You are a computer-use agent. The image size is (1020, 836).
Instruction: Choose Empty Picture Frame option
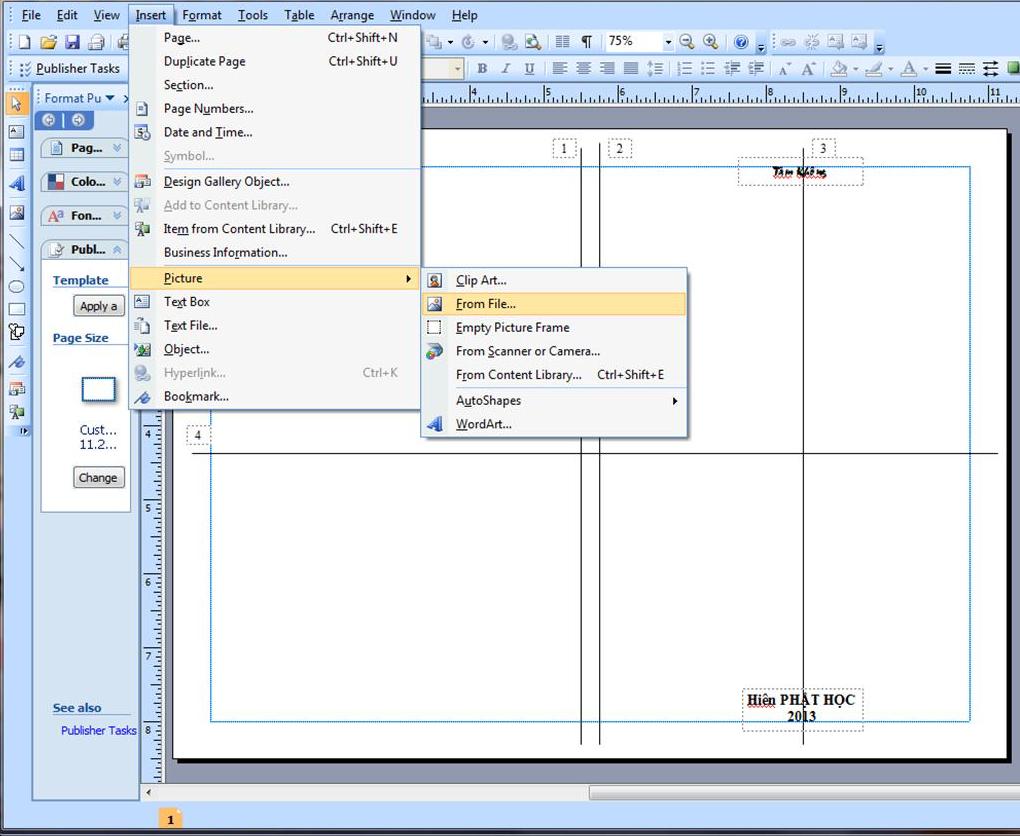coord(554,327)
